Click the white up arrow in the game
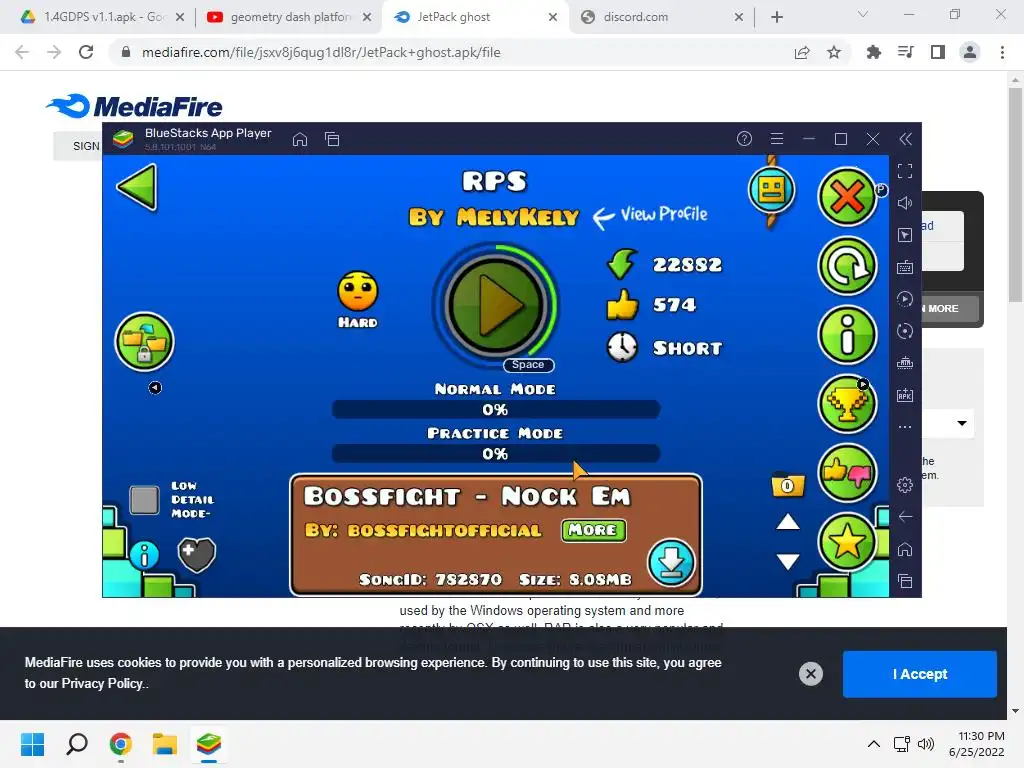The image size is (1024, 768). (788, 522)
